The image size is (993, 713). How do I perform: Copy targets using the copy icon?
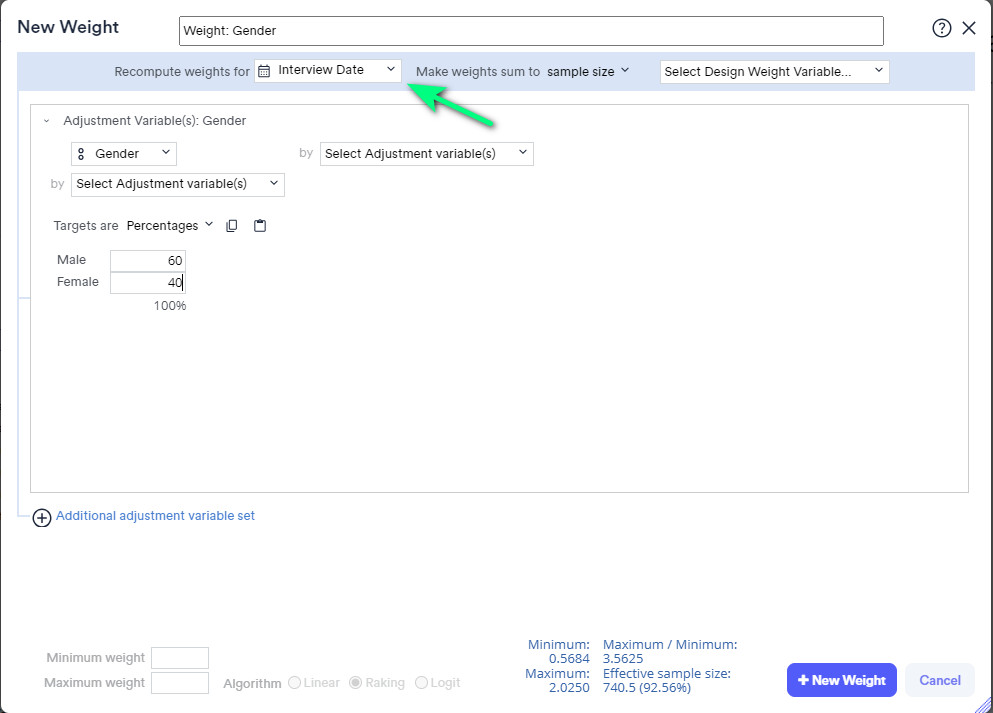[x=232, y=226]
